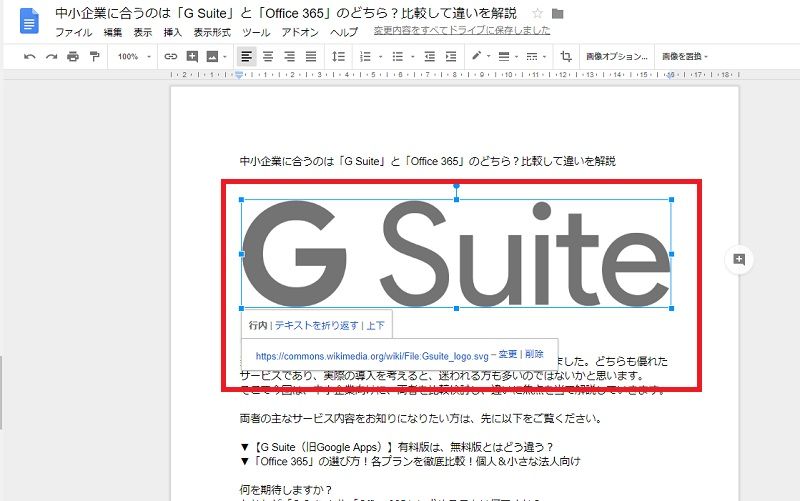Star this document
This screenshot has height=501, width=800.
click(538, 14)
